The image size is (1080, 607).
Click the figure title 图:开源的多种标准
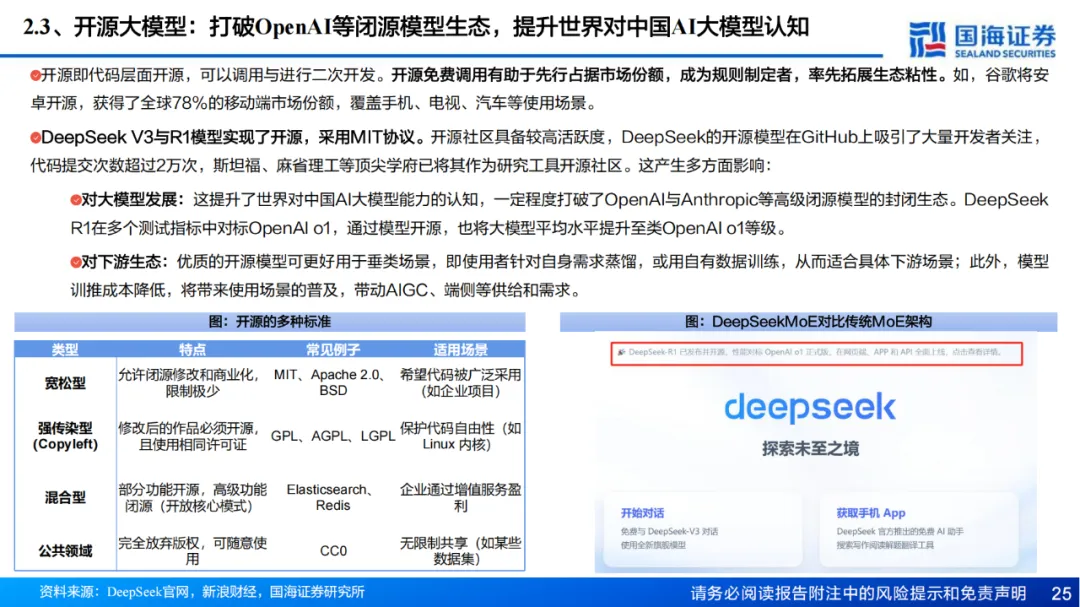[x=269, y=322]
